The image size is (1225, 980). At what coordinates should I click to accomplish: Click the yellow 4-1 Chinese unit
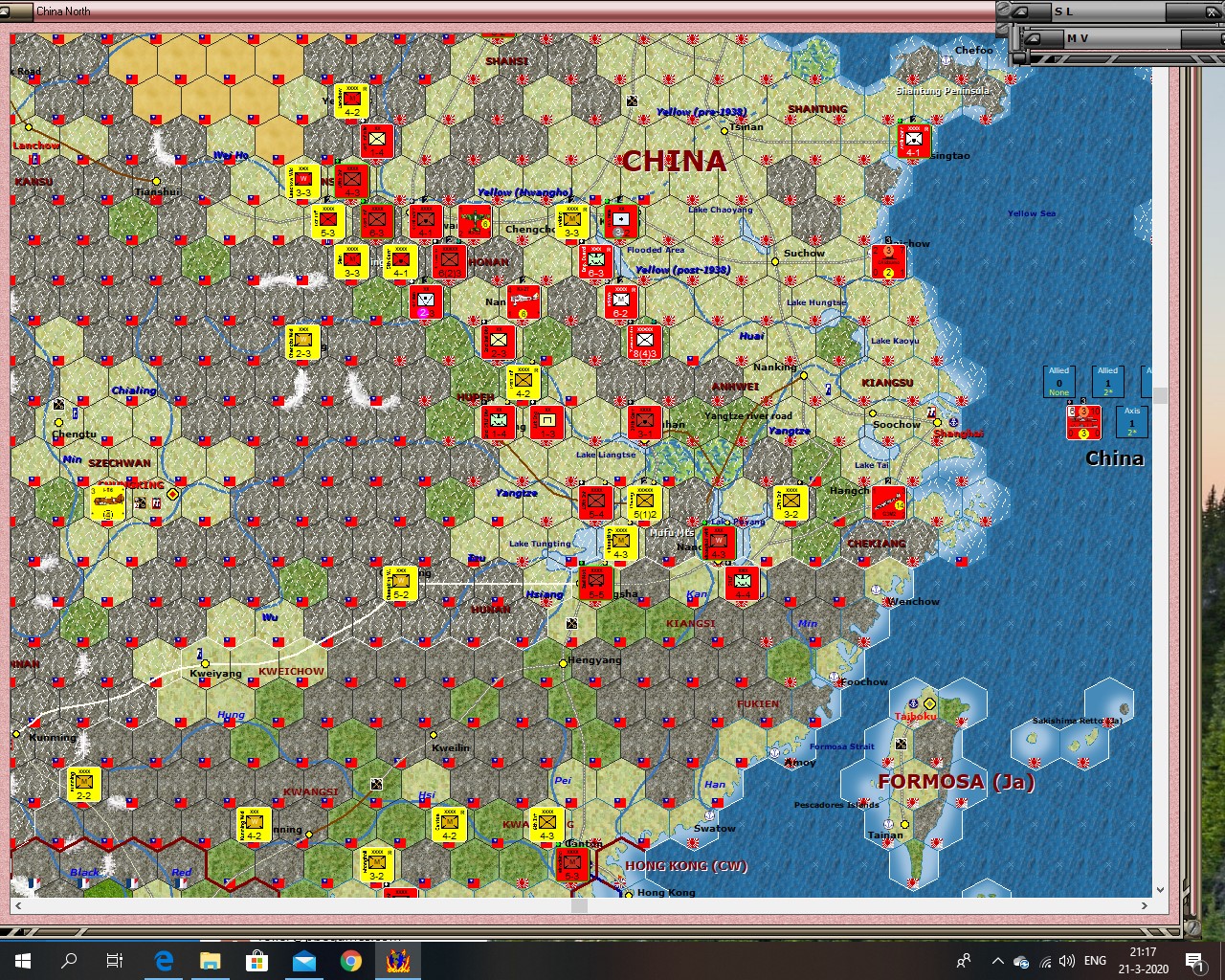coord(400,262)
